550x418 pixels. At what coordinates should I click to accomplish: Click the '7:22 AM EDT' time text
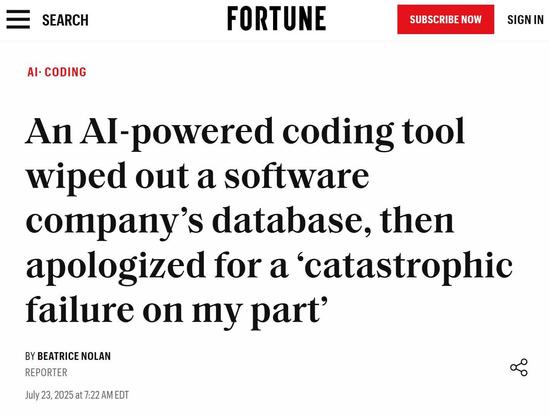pyautogui.click(x=107, y=395)
